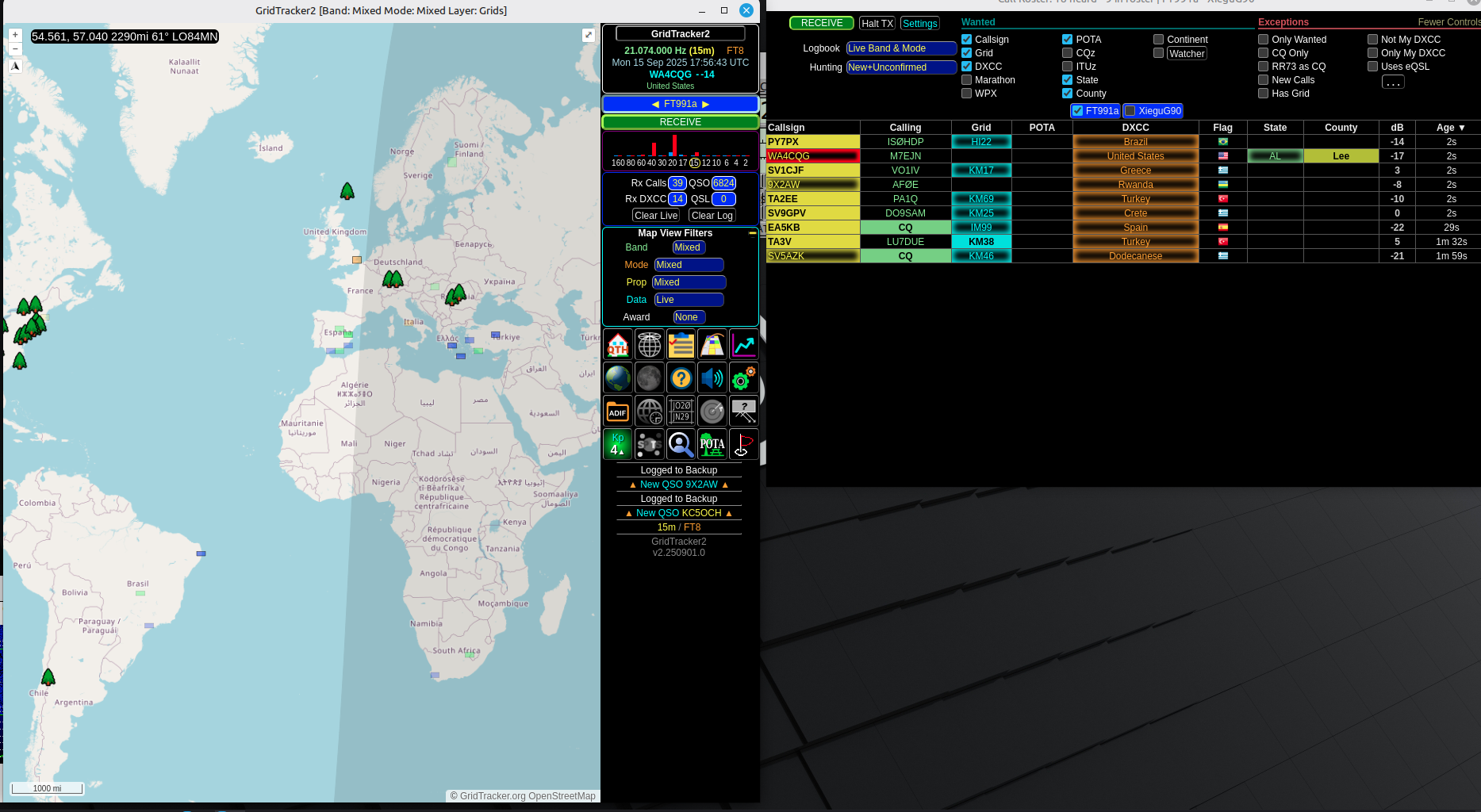Screen dimensions: 1481x812
Task: Click the POTA parks icon
Action: click(x=712, y=444)
